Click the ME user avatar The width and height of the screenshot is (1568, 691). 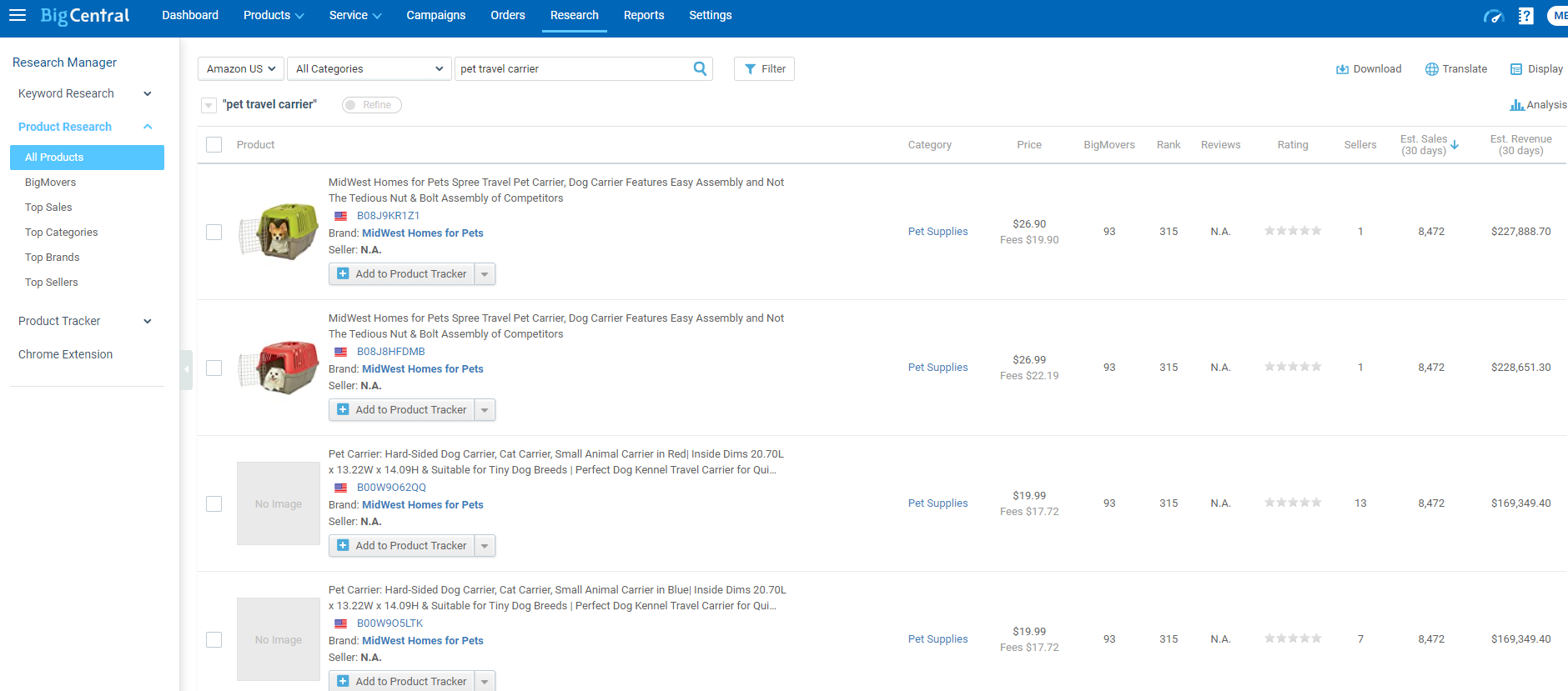(x=1558, y=16)
